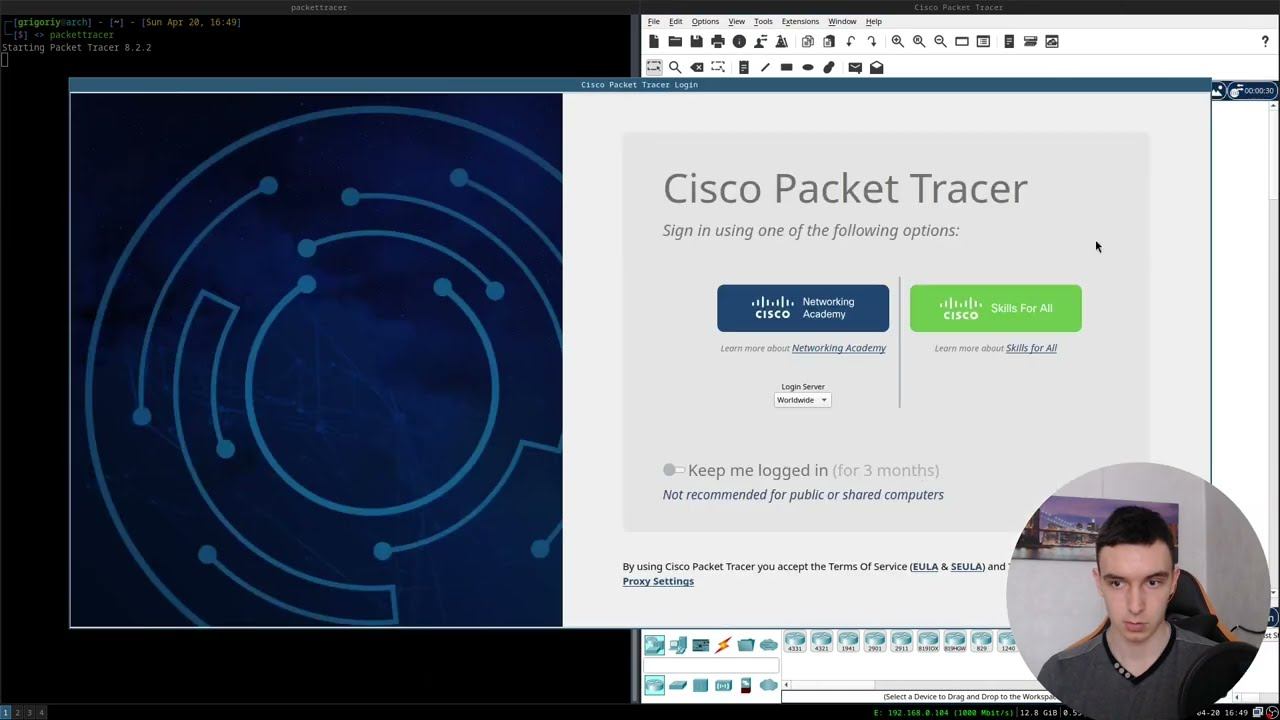Viewport: 1280px width, 720px height.
Task: Open the Options menu
Action: click(x=705, y=21)
